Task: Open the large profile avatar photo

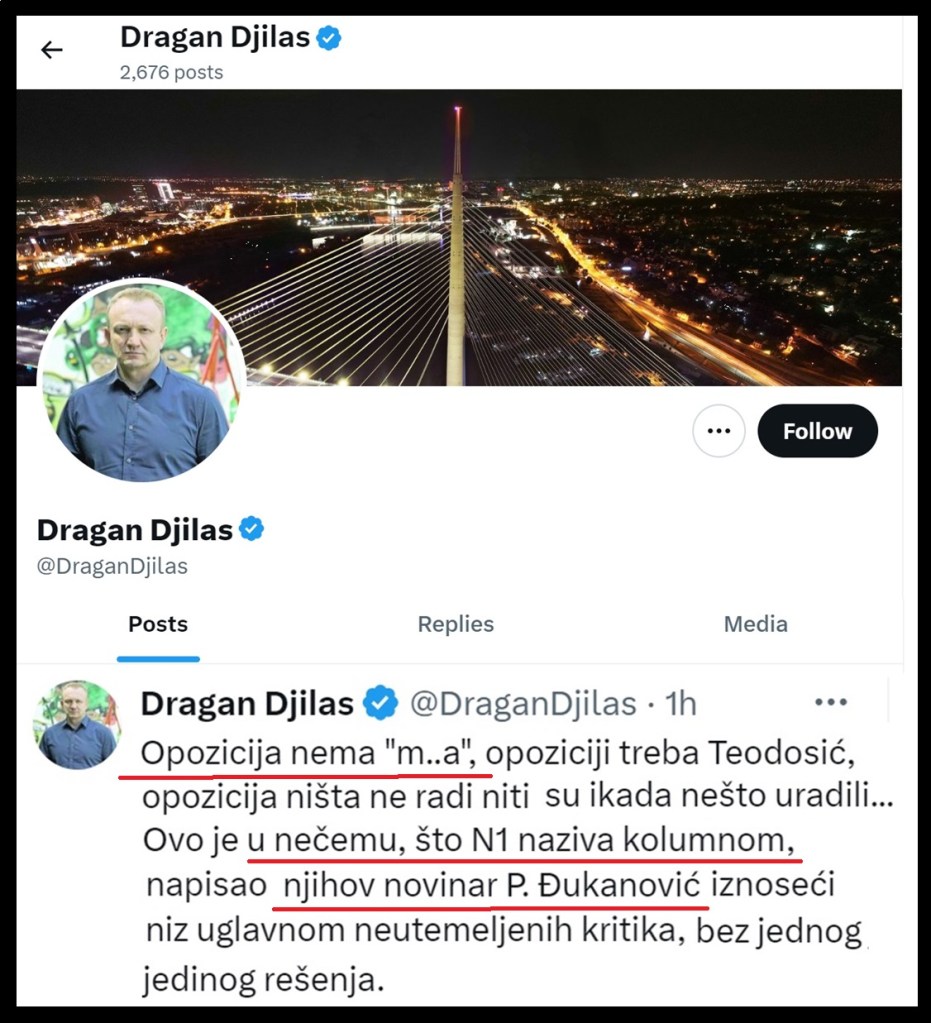Action: 142,381
